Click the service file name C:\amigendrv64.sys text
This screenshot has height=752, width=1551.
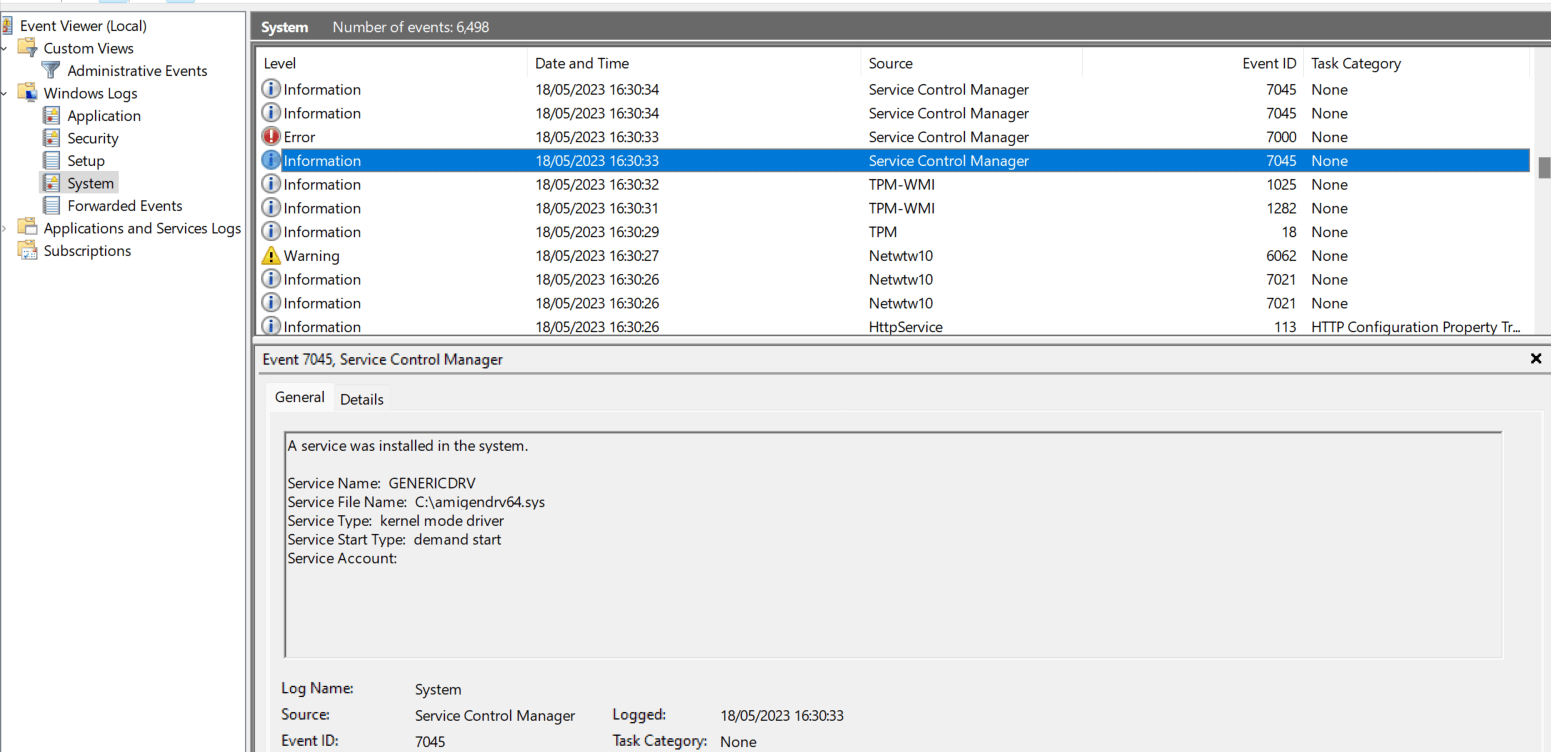(x=480, y=502)
